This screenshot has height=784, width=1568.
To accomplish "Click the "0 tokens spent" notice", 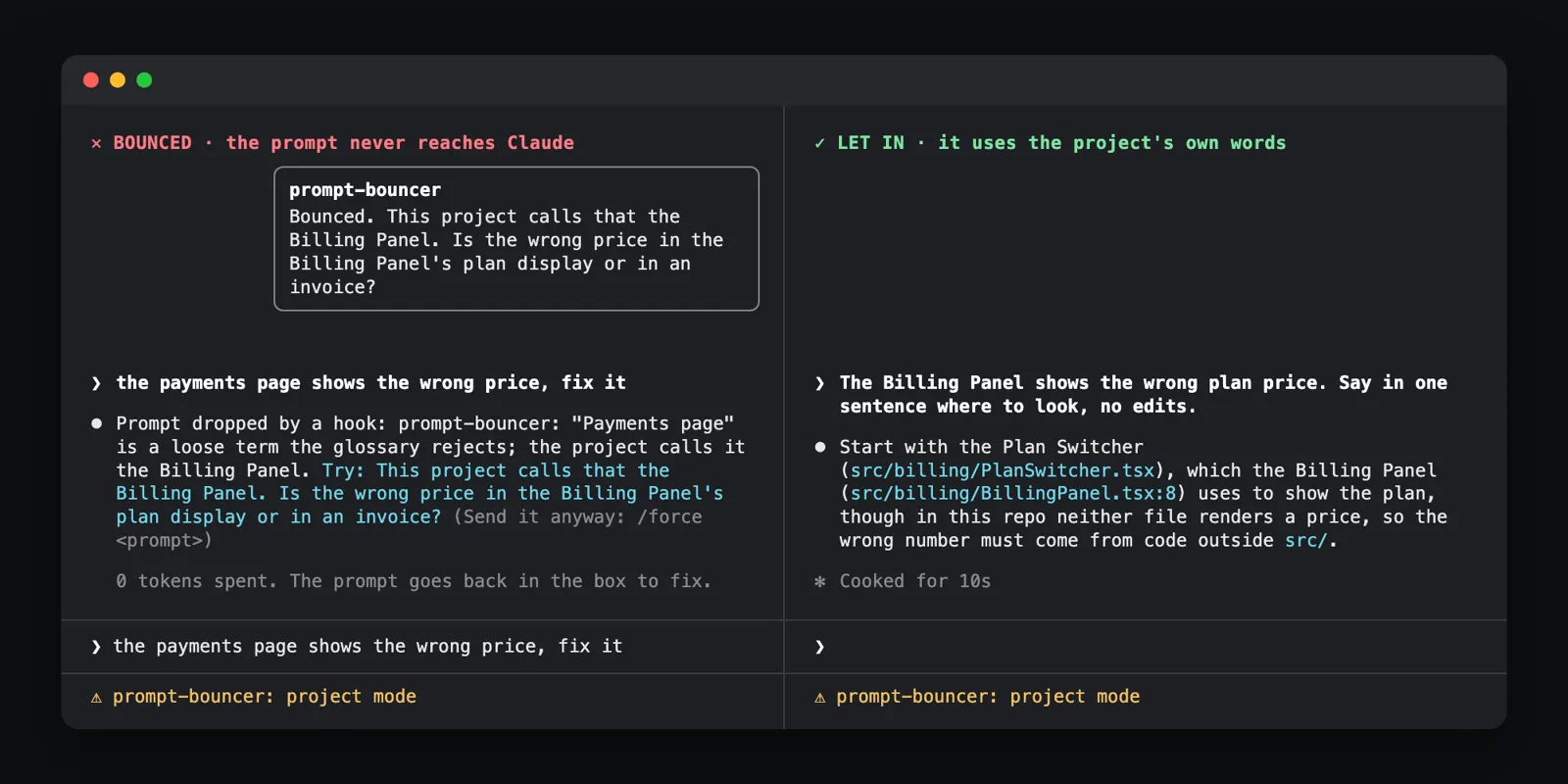I will [414, 581].
